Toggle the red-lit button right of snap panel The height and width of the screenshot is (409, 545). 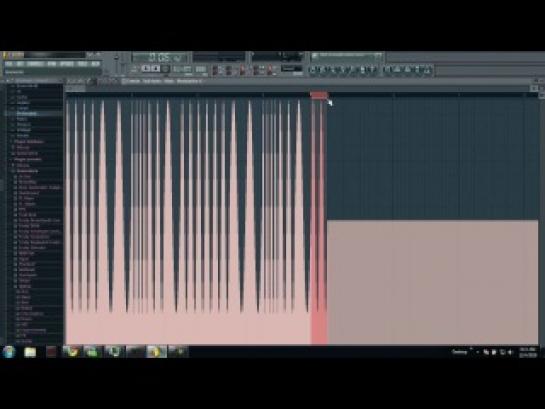269,69
